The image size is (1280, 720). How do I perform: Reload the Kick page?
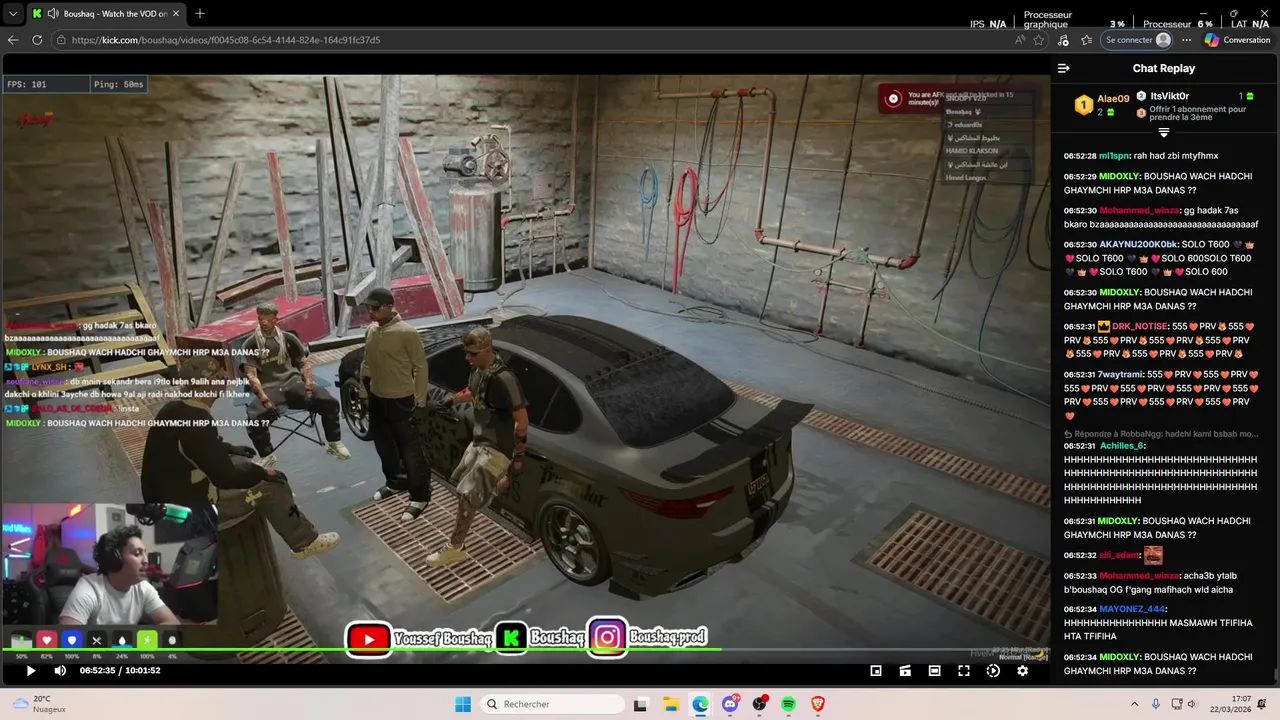[x=37, y=40]
